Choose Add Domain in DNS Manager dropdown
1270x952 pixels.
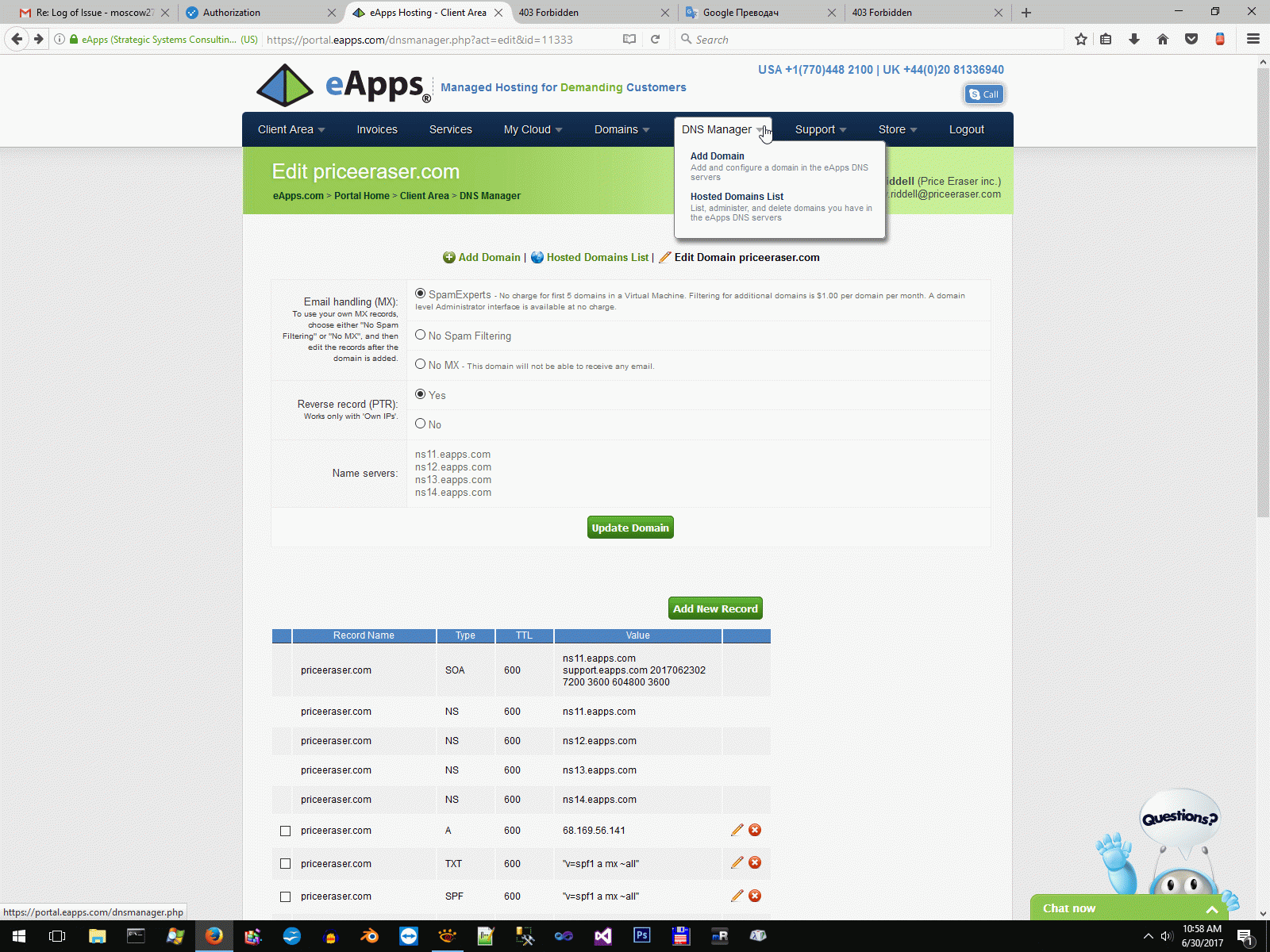718,156
